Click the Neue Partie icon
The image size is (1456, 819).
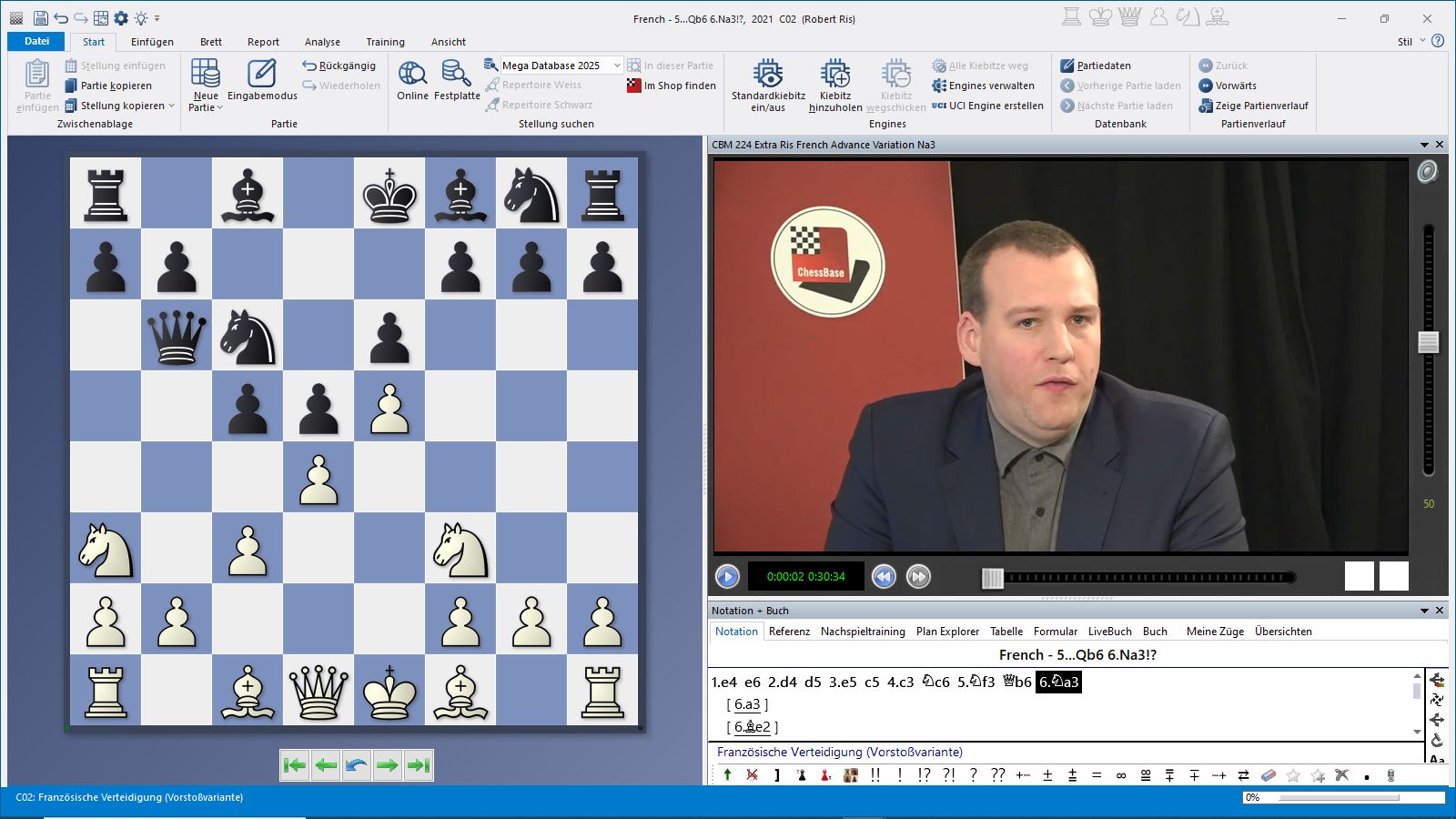[x=205, y=75]
